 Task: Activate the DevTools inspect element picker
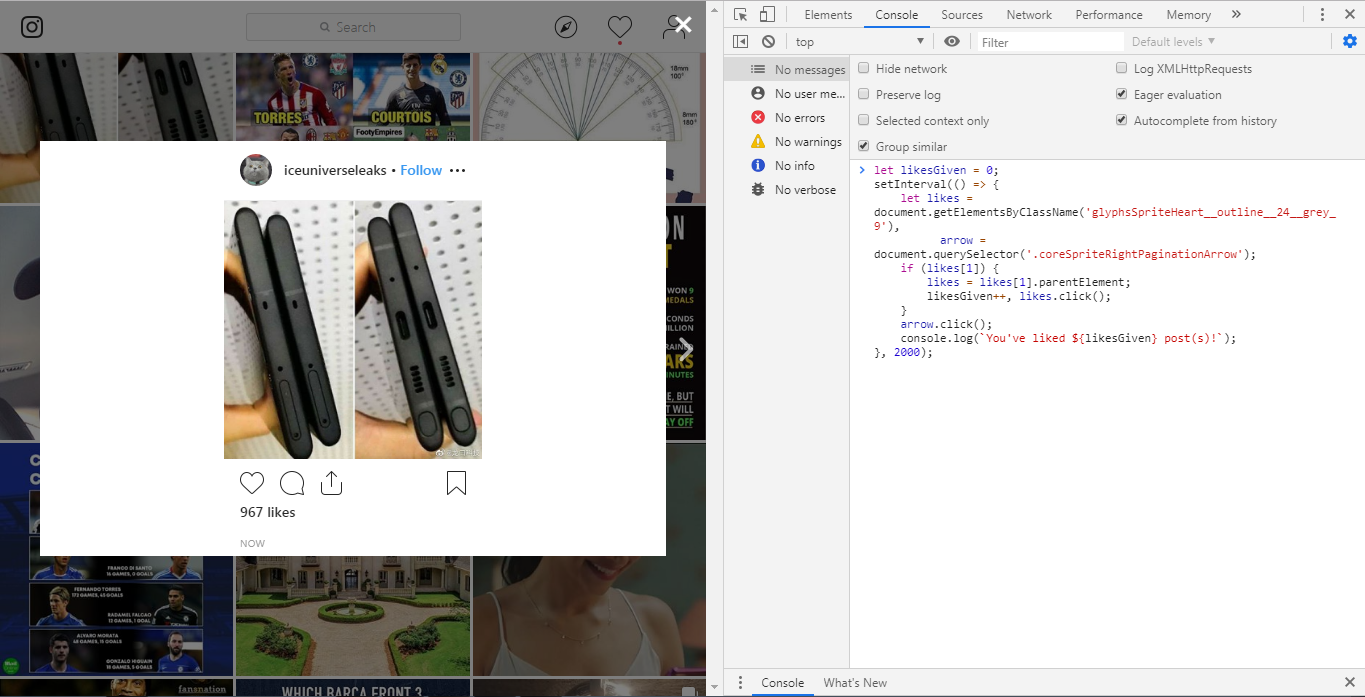[x=740, y=14]
